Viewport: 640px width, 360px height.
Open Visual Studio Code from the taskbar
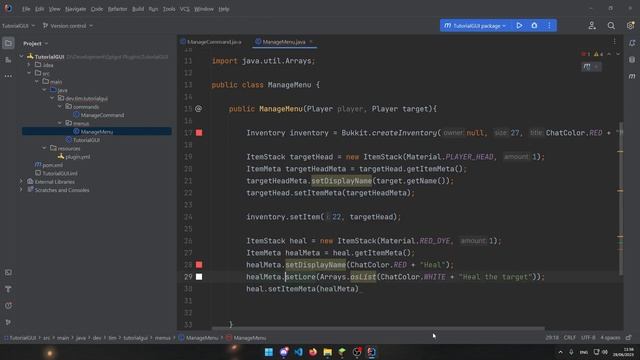click(298, 352)
